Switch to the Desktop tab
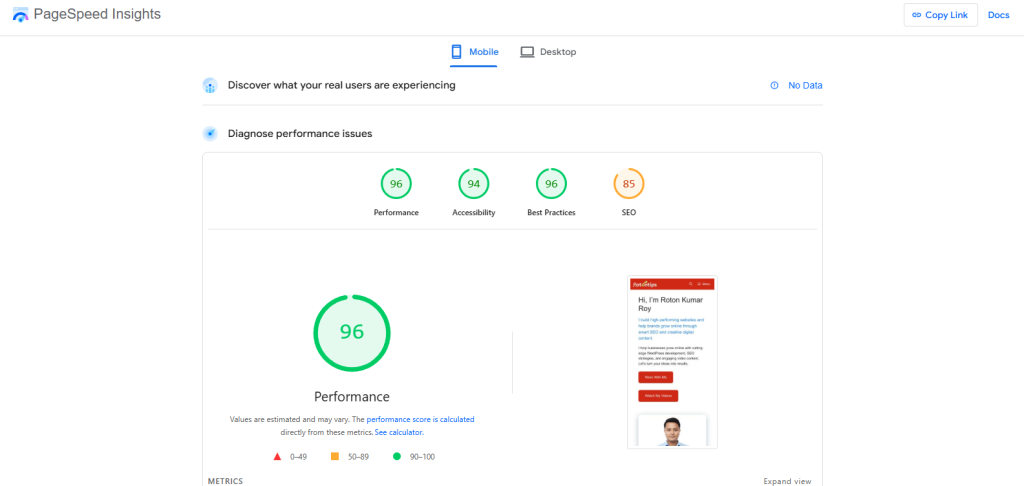1024x486 pixels. pyautogui.click(x=548, y=52)
